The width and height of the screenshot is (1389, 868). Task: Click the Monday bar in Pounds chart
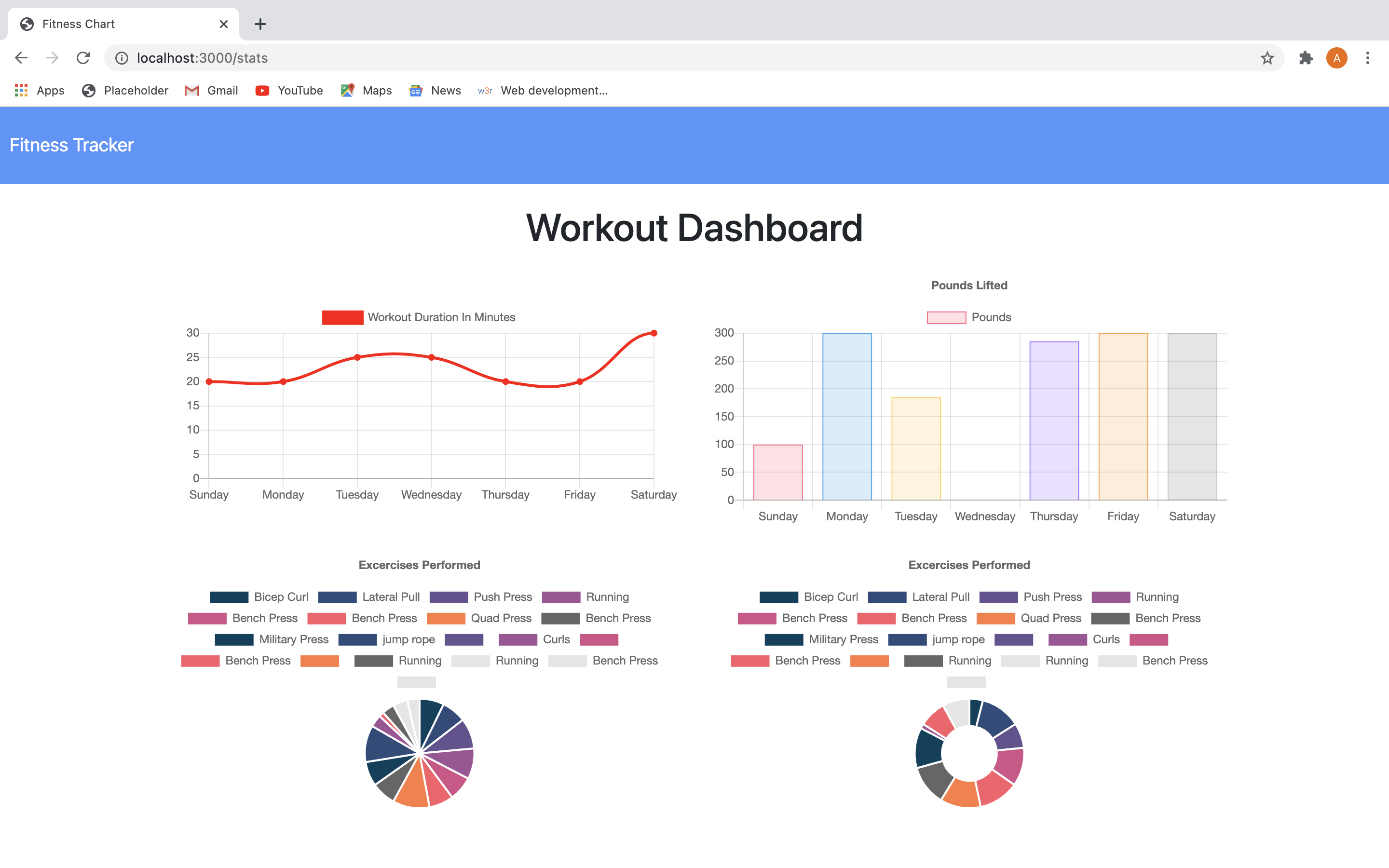(846, 416)
